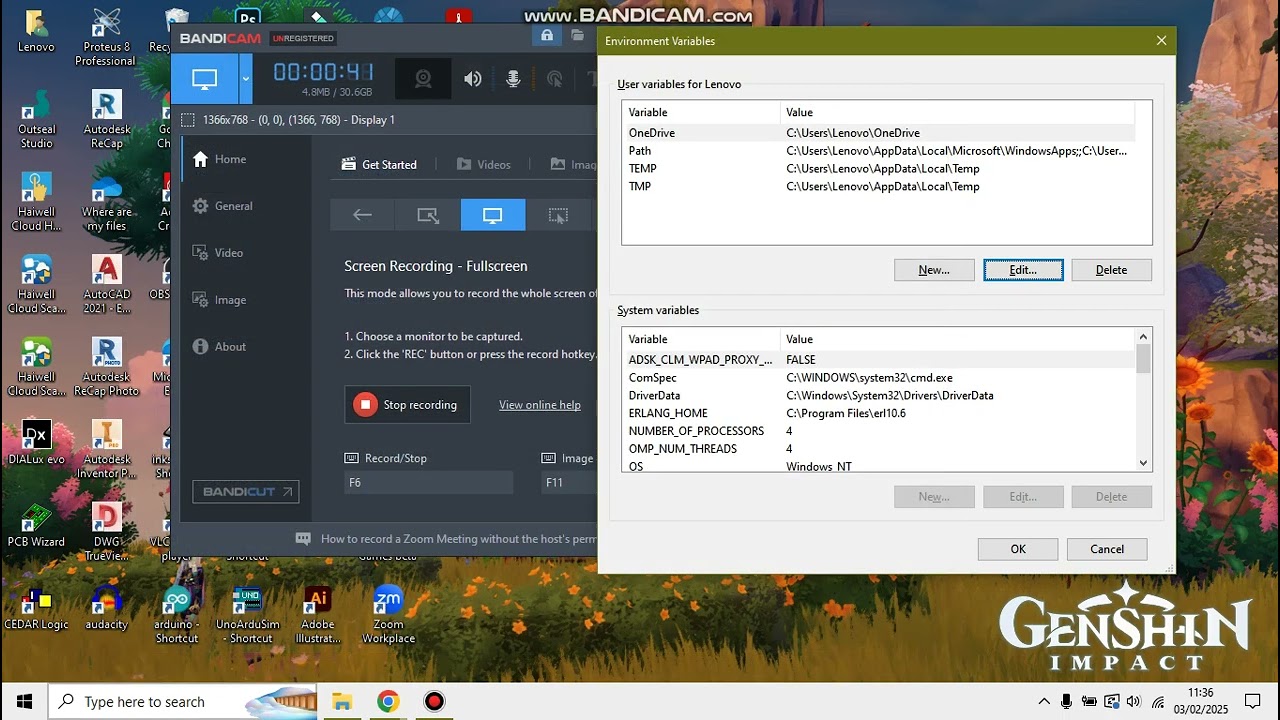
Task: Click the PCB Wizard desktop icon
Action: 36,525
